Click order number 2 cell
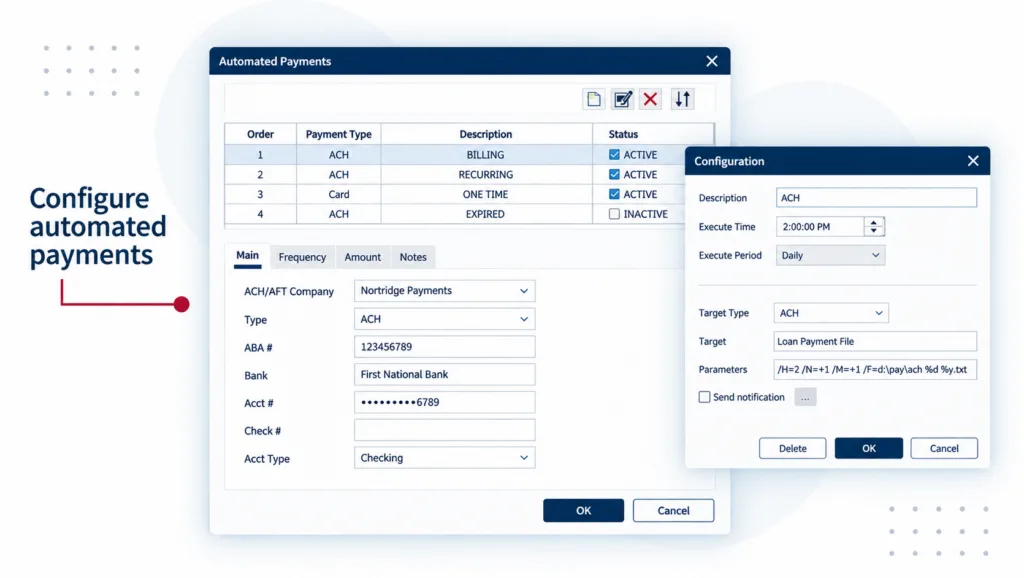The height and width of the screenshot is (578, 1024). (x=260, y=174)
